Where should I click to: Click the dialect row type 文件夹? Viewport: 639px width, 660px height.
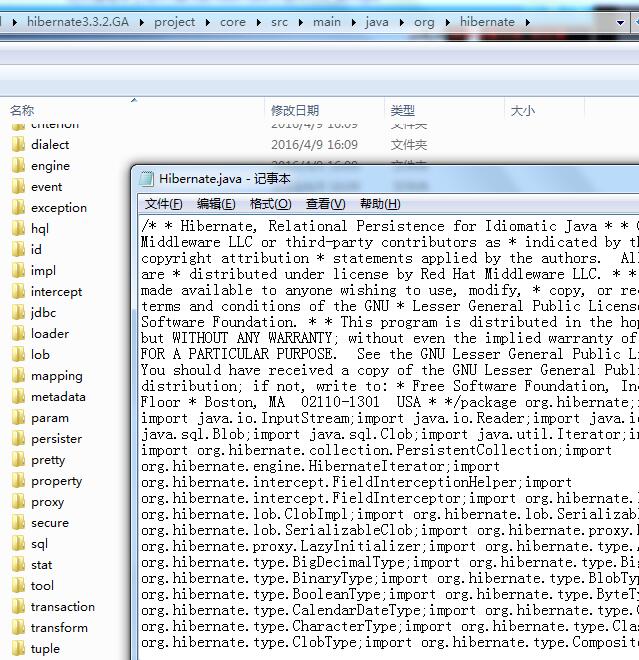pyautogui.click(x=409, y=145)
